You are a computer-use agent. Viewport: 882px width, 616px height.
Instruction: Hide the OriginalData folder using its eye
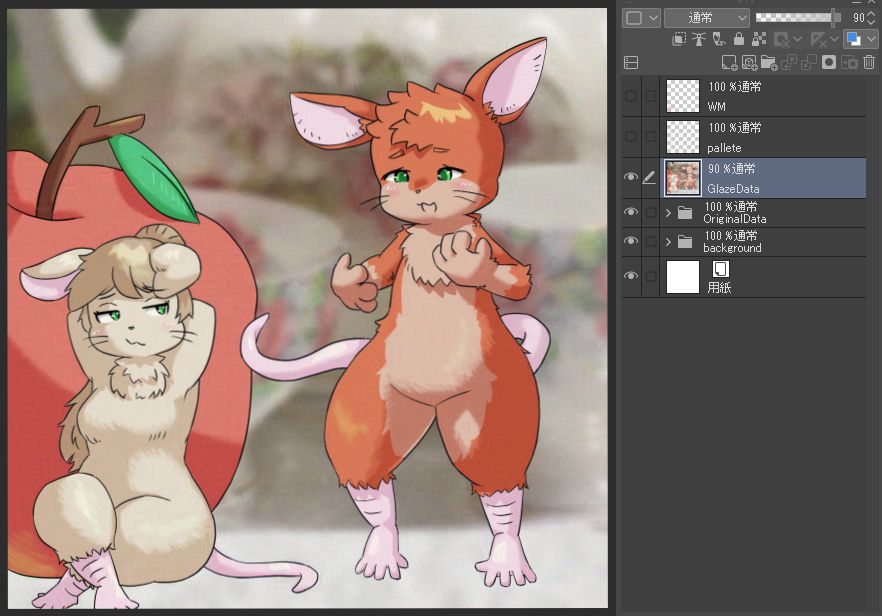pos(630,212)
